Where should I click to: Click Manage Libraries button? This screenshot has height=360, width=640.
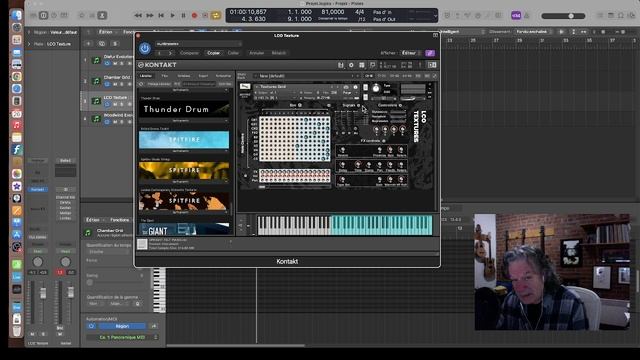click(x=159, y=84)
